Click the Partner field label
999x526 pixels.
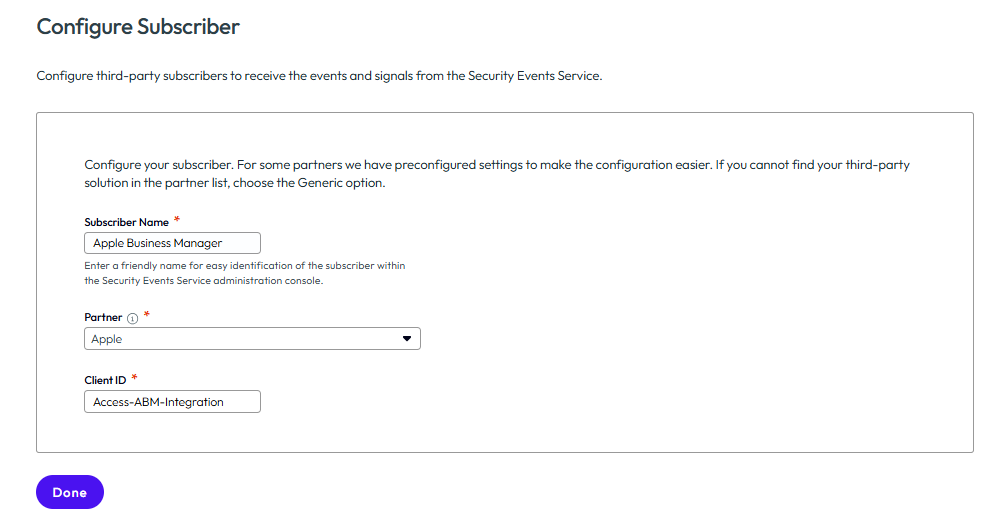click(x=103, y=317)
